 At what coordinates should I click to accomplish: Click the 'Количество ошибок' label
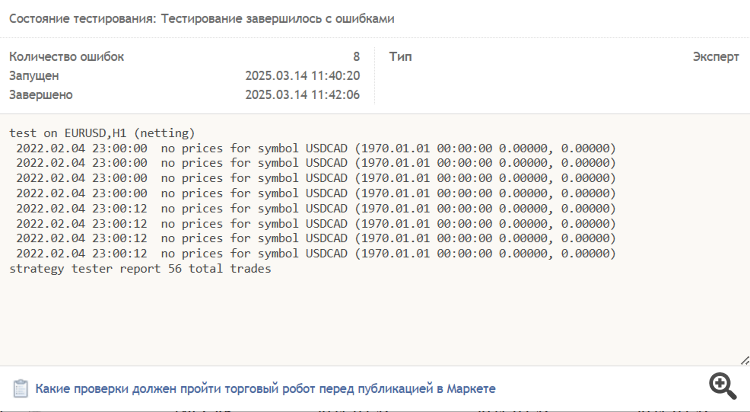pos(66,57)
